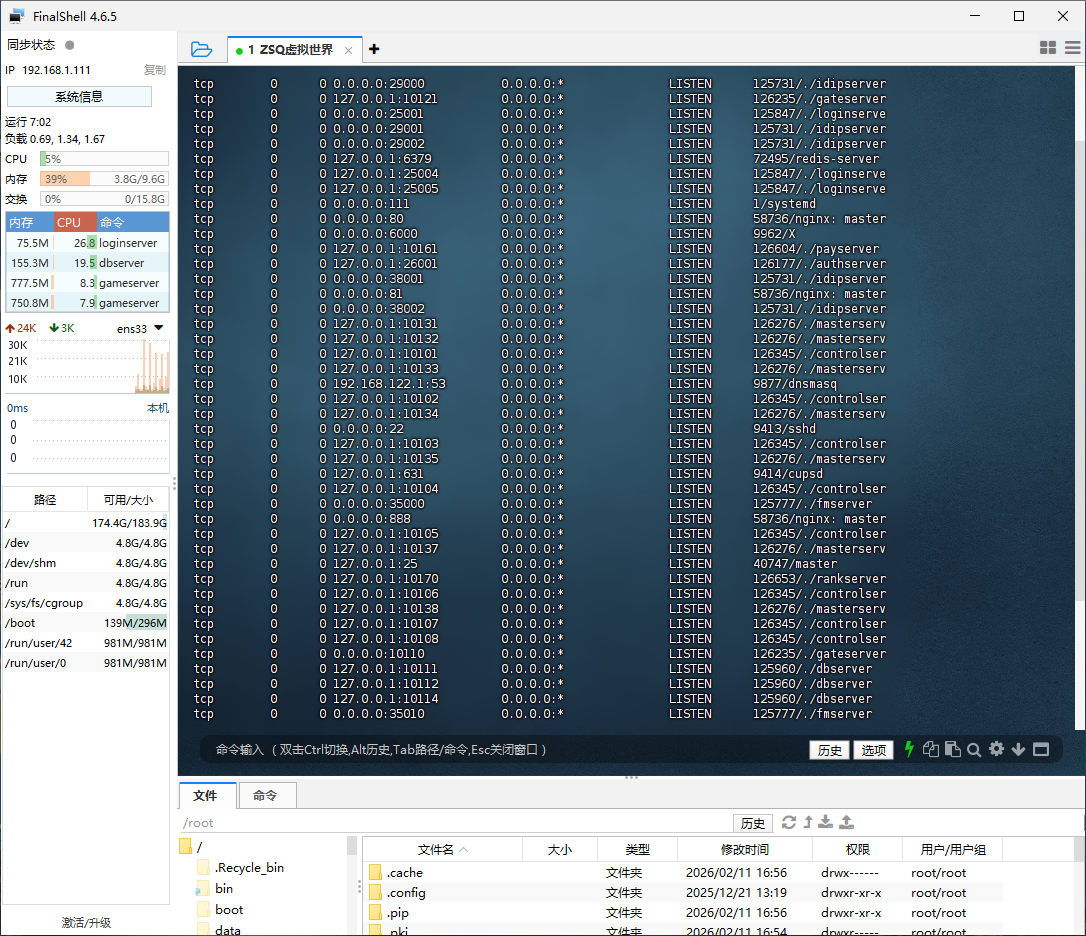Click the terminal search magnifier icon
The height and width of the screenshot is (936, 1086).
pyautogui.click(x=974, y=749)
